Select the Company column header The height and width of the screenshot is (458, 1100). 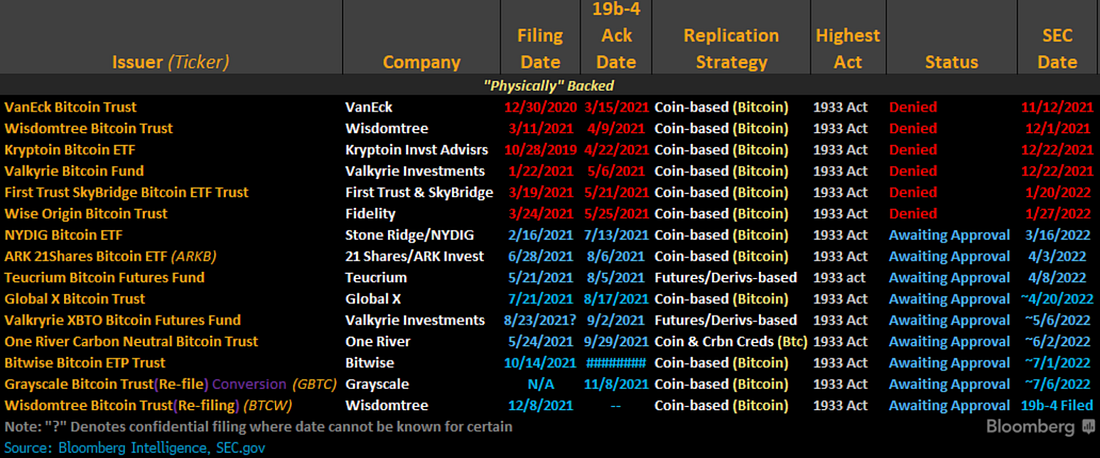tap(422, 62)
